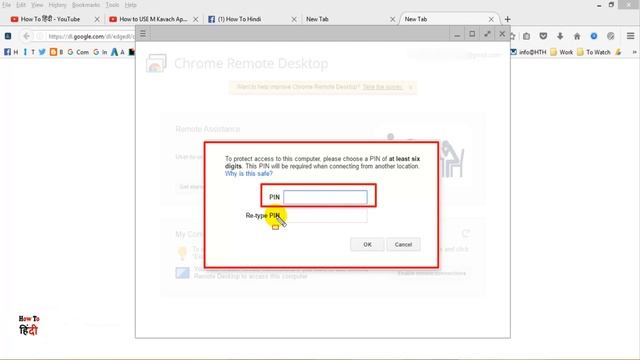The image size is (640, 360).
Task: Switch to (1) How To Hindi Facebook tab
Action: click(252, 19)
